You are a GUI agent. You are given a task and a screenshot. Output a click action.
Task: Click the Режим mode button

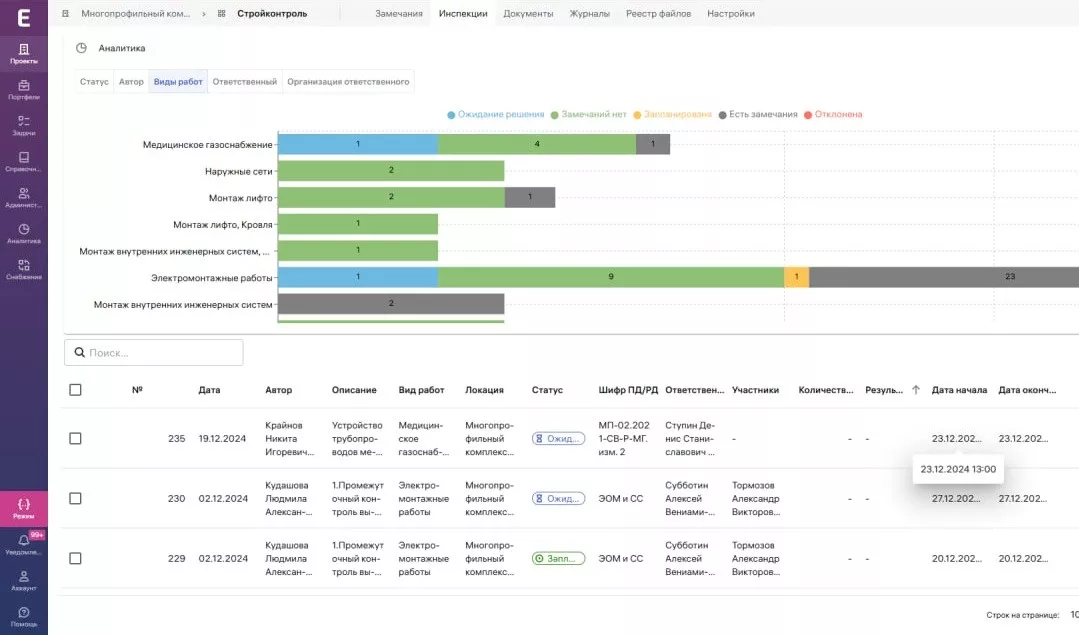(24, 509)
